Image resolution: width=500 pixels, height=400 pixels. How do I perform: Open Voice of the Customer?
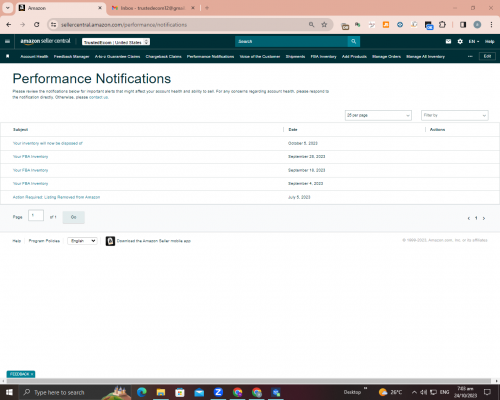click(260, 56)
